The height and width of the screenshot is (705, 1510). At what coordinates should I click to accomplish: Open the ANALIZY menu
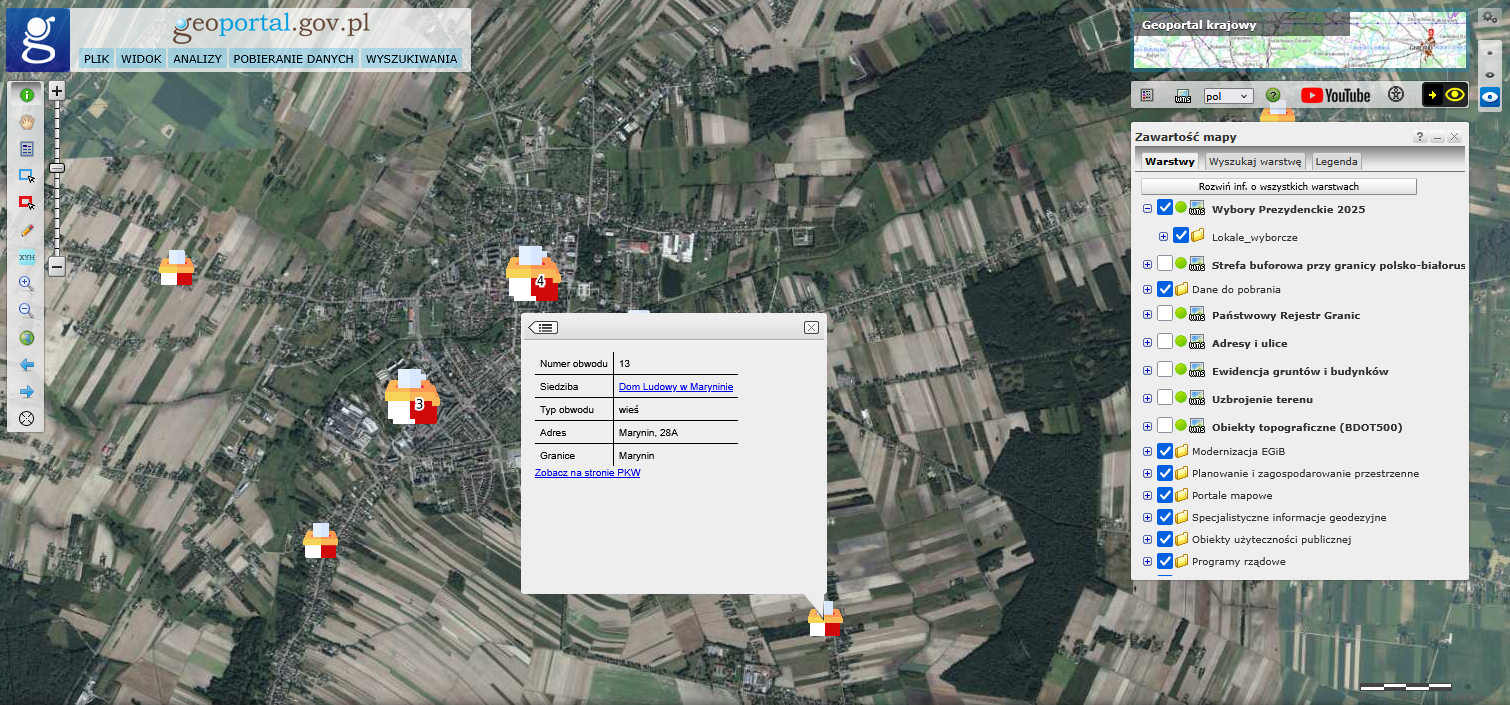(197, 59)
